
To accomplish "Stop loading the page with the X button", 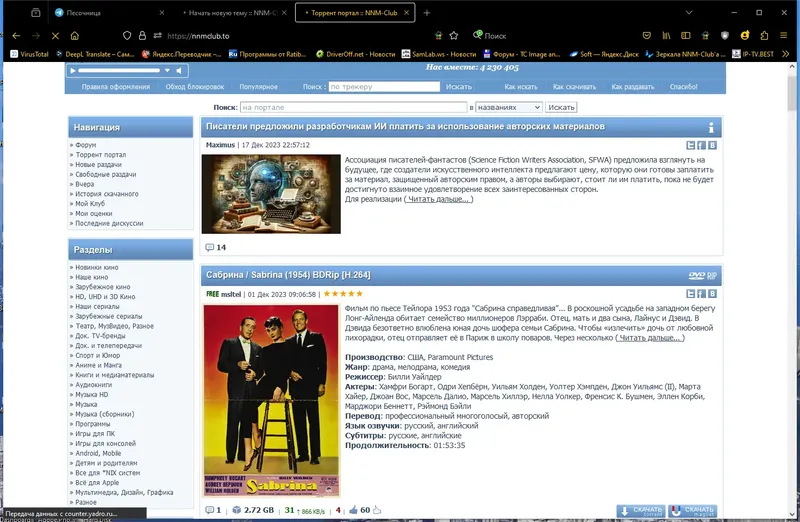I will pyautogui.click(x=55, y=36).
